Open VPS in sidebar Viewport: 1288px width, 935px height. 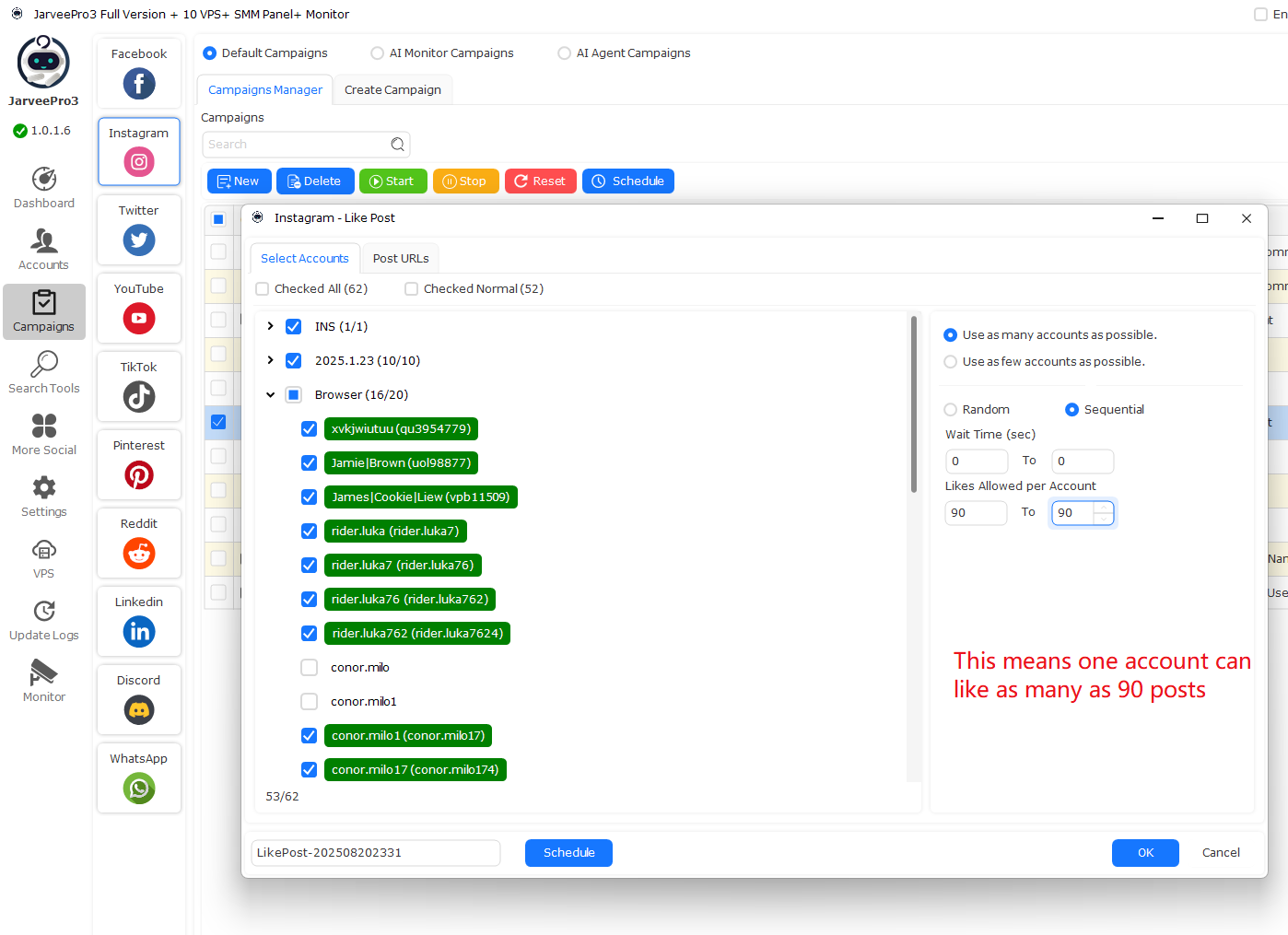pyautogui.click(x=44, y=558)
